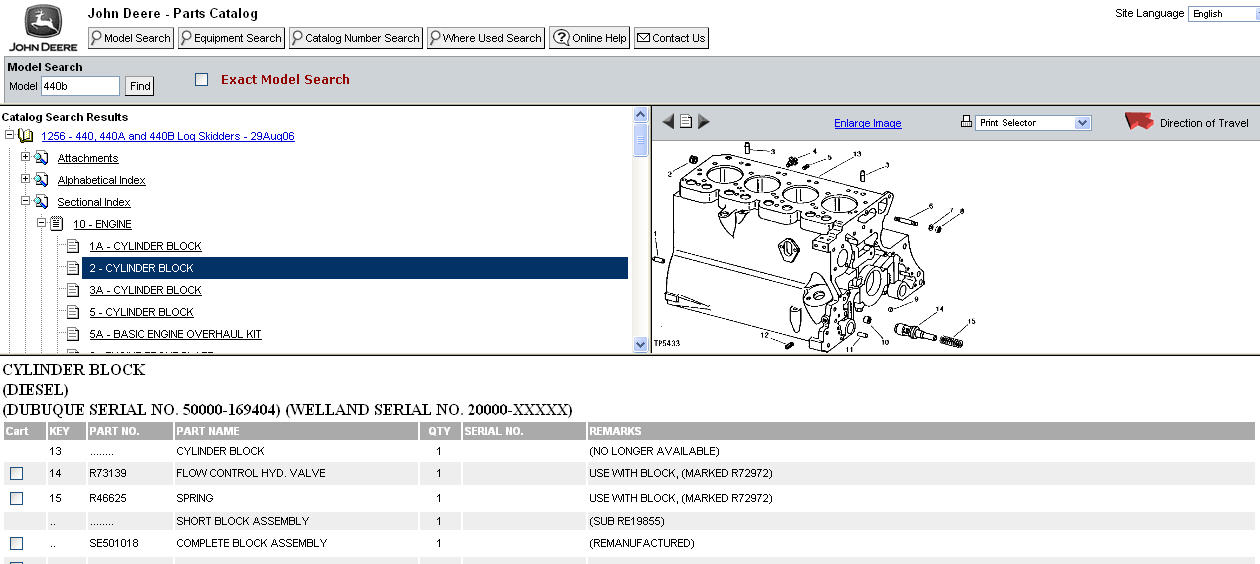Click the John Deere logo
Screen dimensions: 1260x564
[x=36, y=28]
